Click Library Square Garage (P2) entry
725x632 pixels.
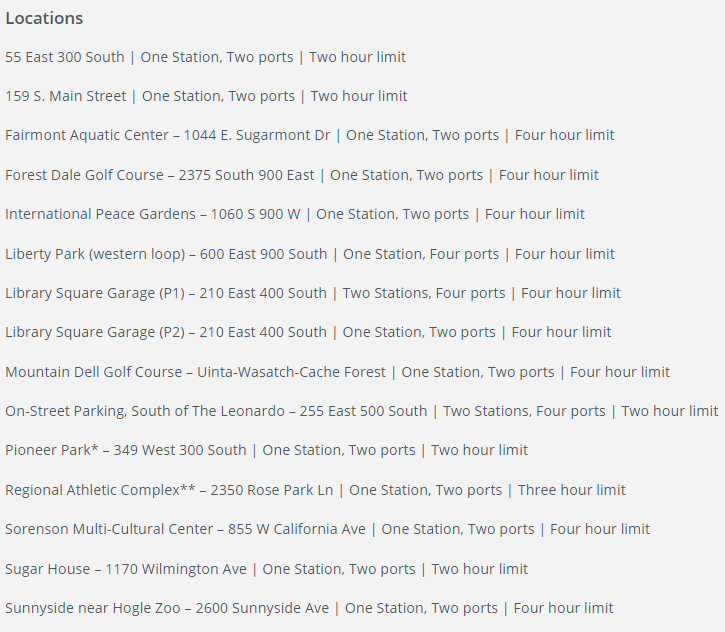coord(308,332)
